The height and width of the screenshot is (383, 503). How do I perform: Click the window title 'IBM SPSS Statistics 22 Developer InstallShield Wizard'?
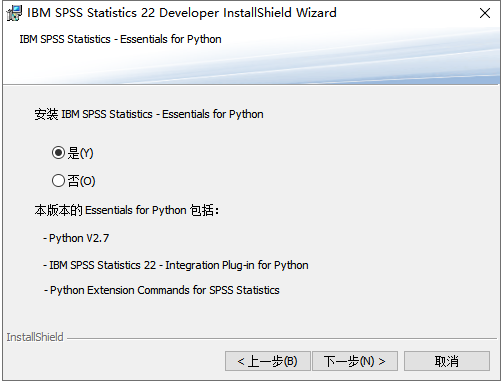click(x=182, y=13)
